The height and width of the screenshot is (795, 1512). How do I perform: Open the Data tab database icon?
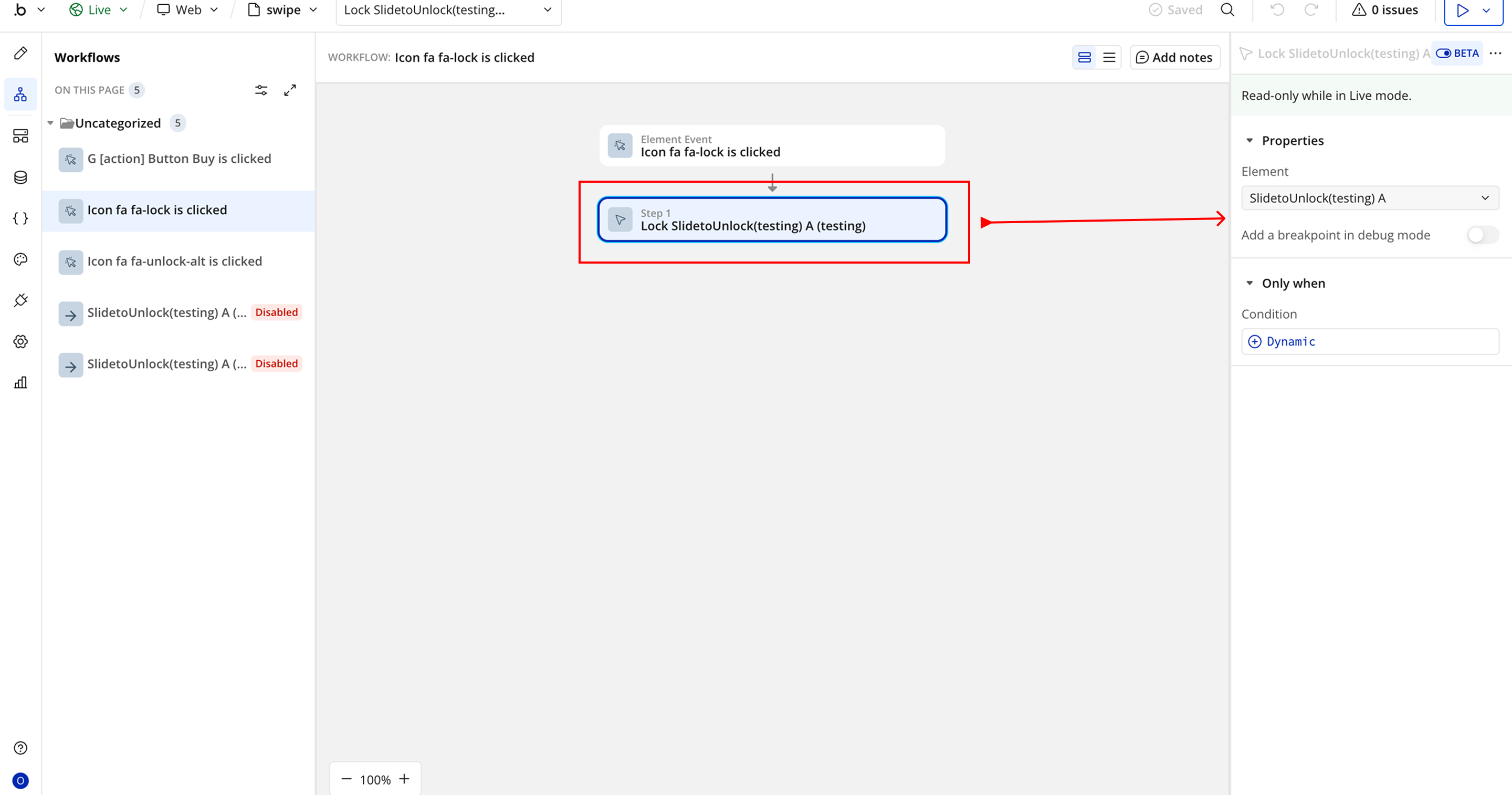pyautogui.click(x=20, y=177)
